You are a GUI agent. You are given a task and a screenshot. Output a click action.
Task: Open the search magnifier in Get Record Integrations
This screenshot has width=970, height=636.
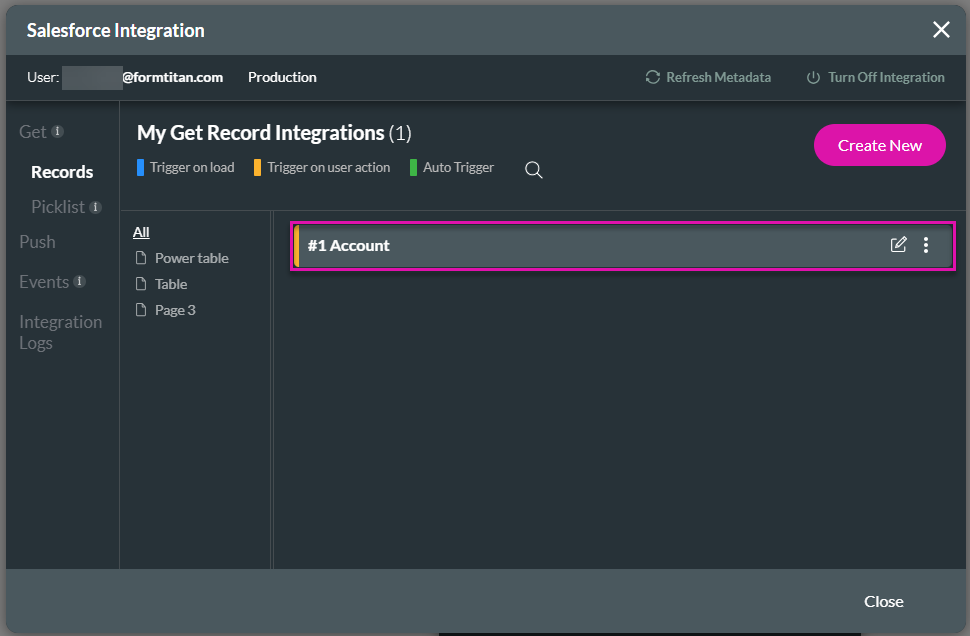click(533, 170)
